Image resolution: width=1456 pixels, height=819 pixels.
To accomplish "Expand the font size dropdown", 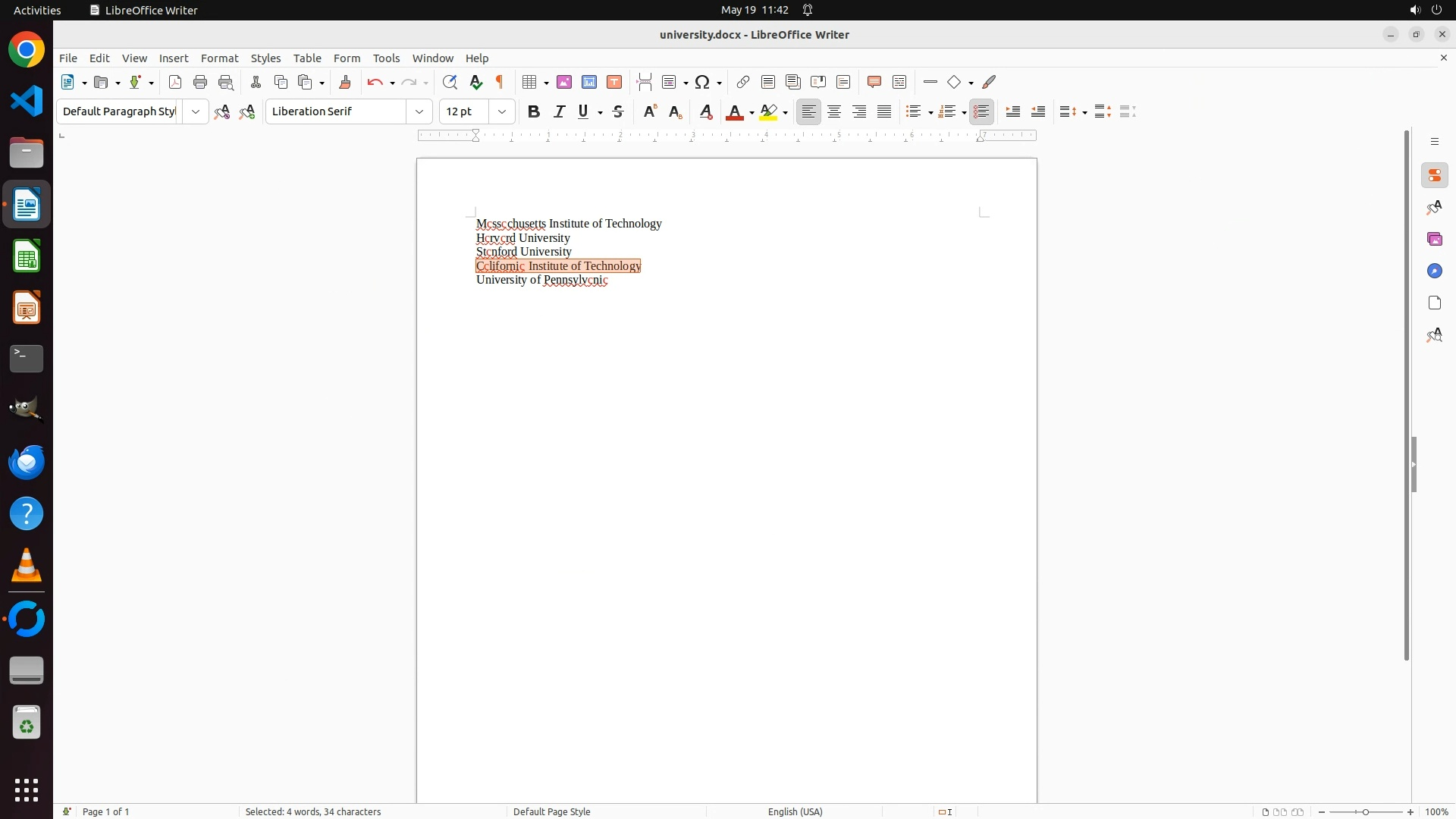I will coord(502,112).
